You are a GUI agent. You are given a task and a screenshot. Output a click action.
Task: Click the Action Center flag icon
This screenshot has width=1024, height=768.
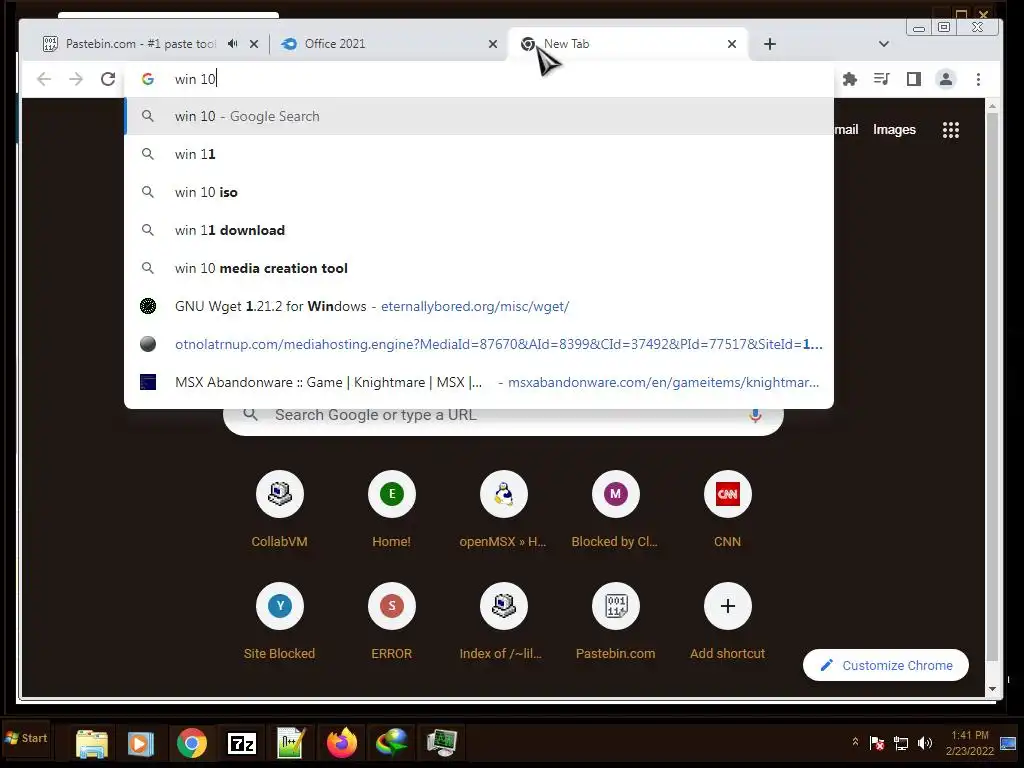point(877,743)
